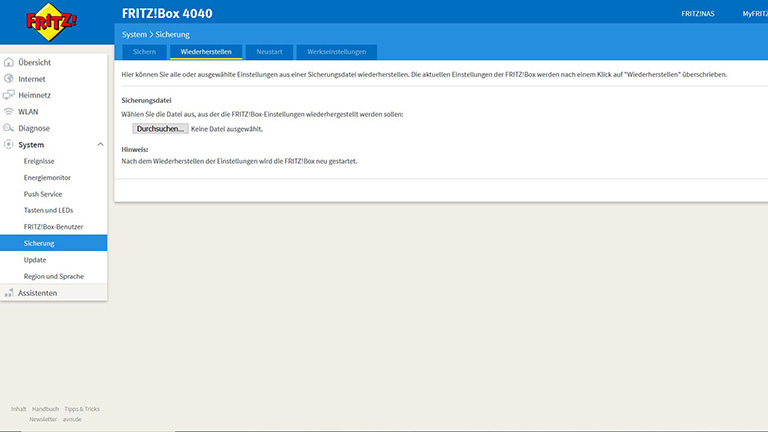Click the Übersicht house icon
This screenshot has height=432, width=768.
click(8, 62)
